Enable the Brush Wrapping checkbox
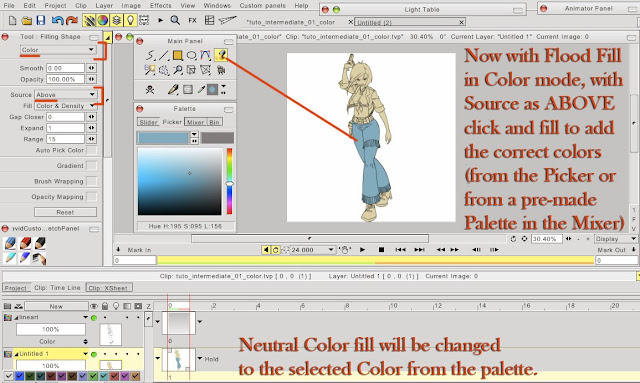Screen dimensions: 640x383 (x=92, y=181)
